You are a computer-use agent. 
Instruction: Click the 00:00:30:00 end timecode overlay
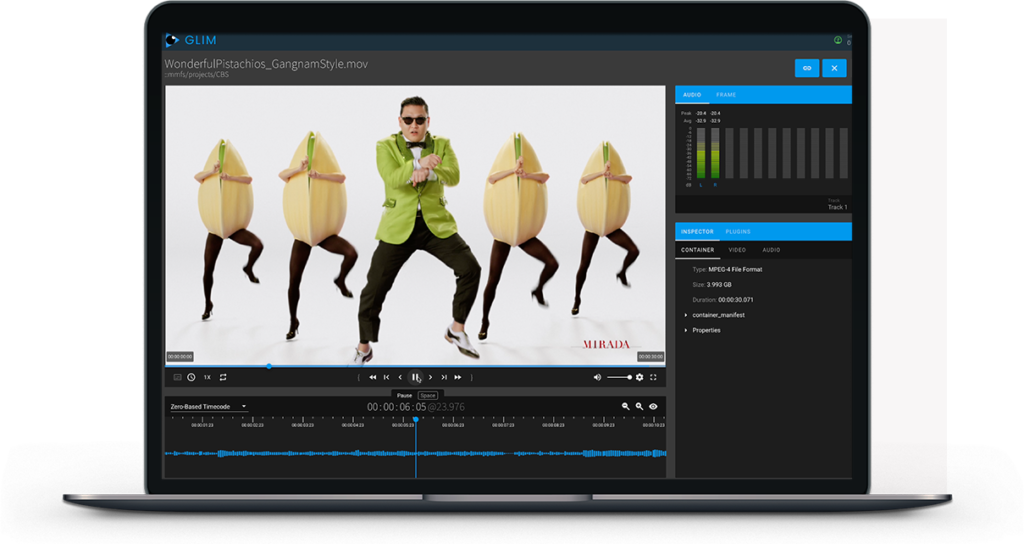(x=650, y=357)
